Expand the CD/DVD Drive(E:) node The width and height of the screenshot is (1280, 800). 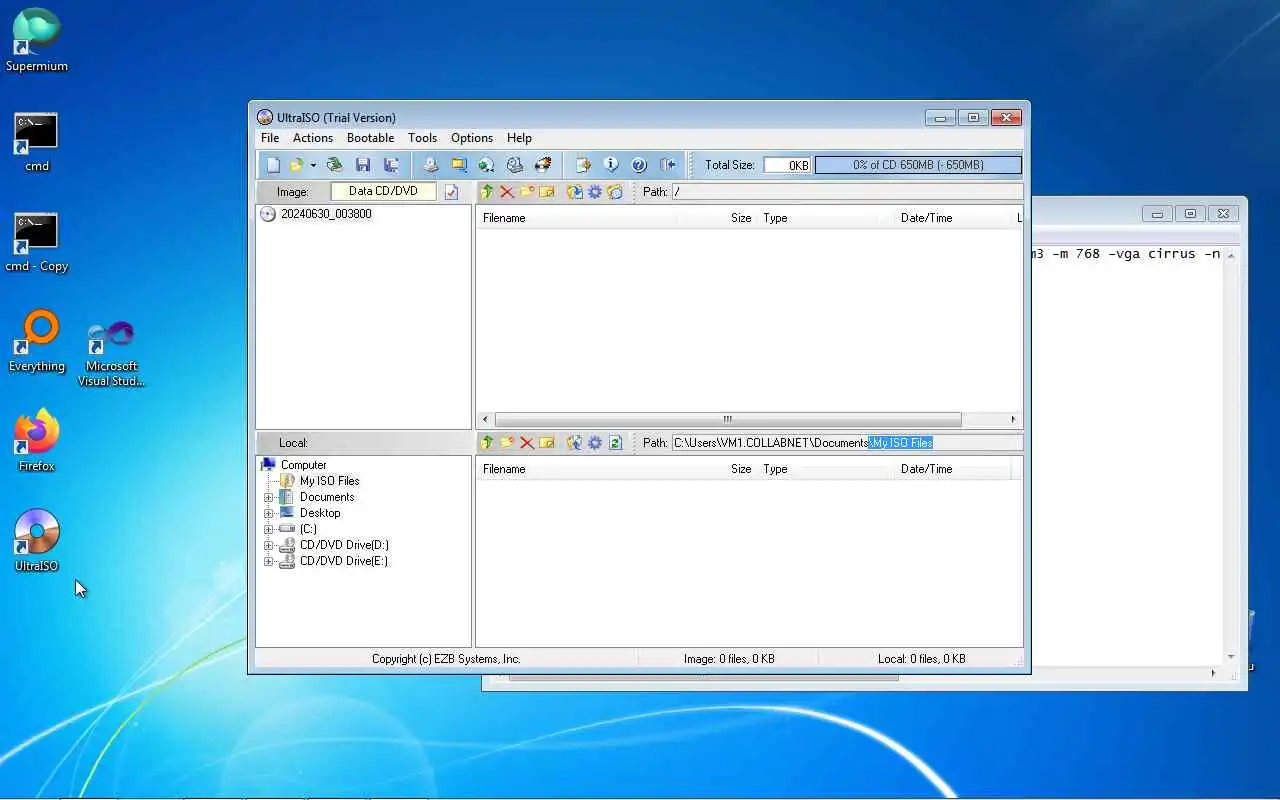point(268,561)
